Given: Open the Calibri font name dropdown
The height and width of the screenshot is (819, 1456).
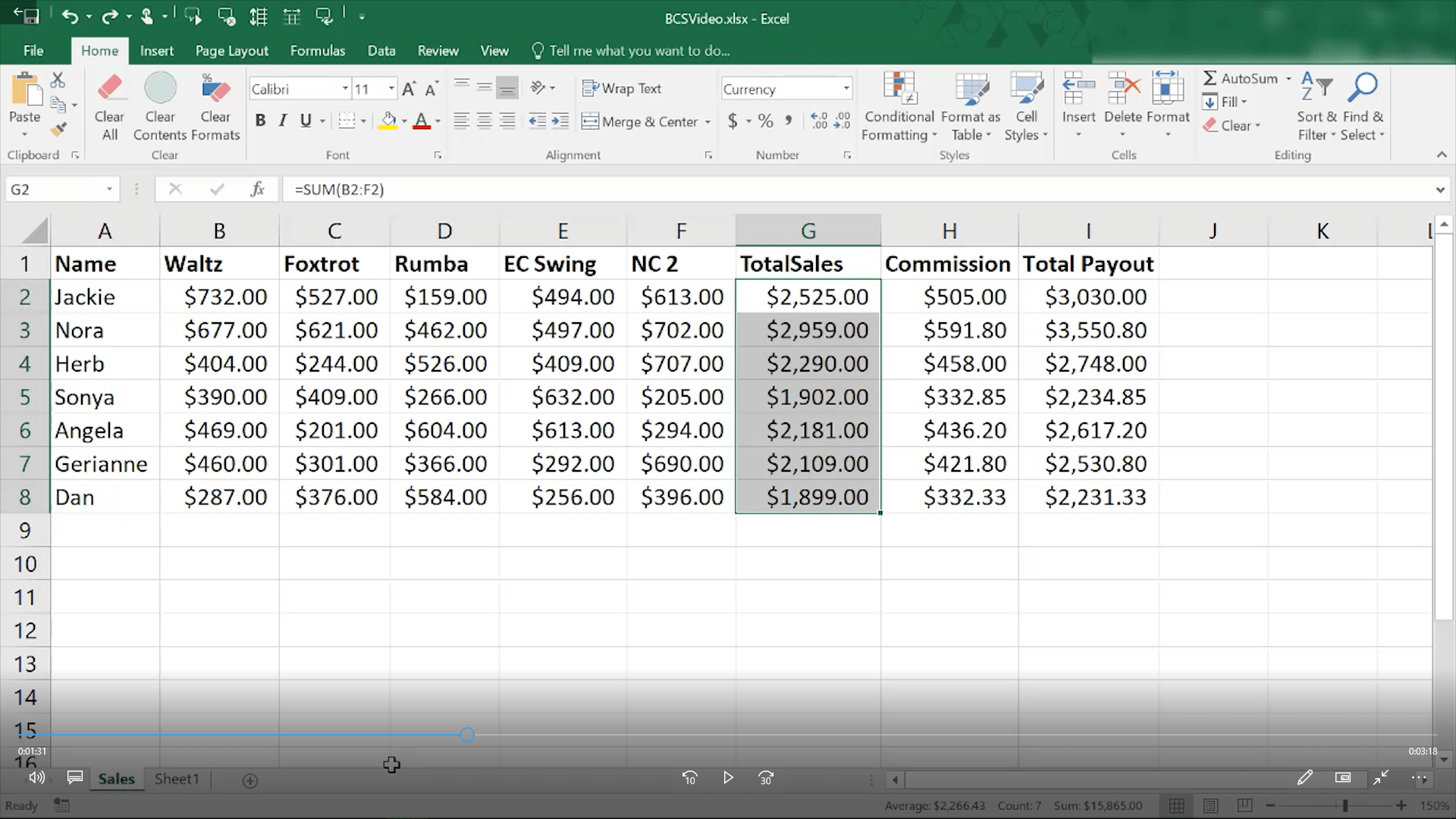Looking at the screenshot, I should click(345, 89).
